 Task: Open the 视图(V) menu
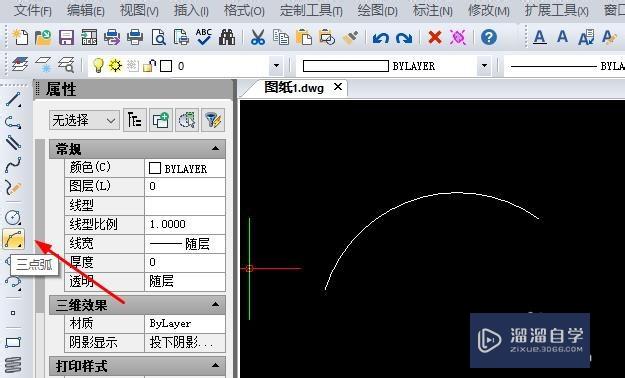(x=139, y=10)
